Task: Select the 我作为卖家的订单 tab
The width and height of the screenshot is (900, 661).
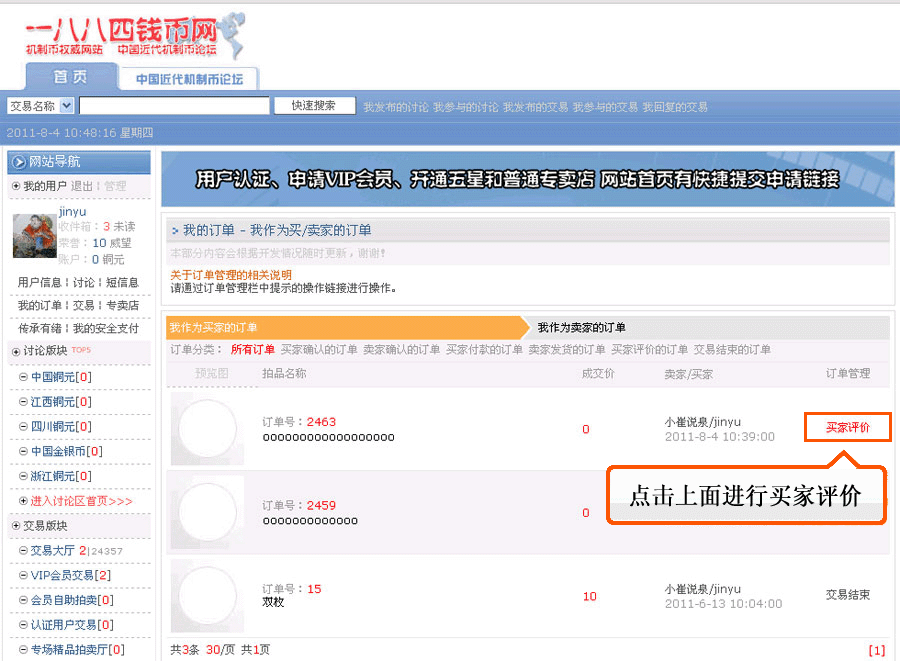Action: pos(581,328)
